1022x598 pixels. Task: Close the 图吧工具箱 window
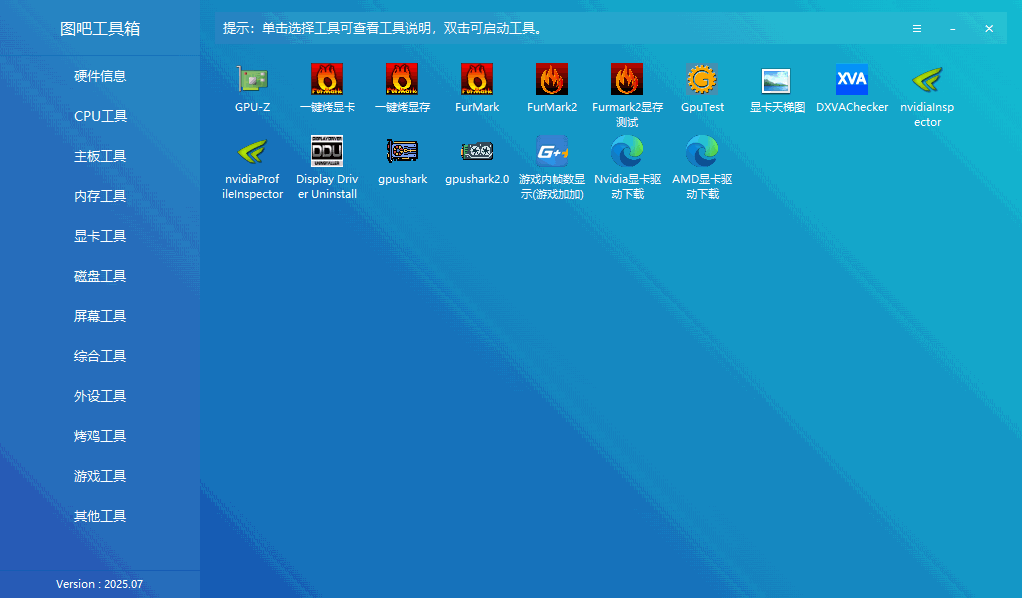[x=989, y=29]
